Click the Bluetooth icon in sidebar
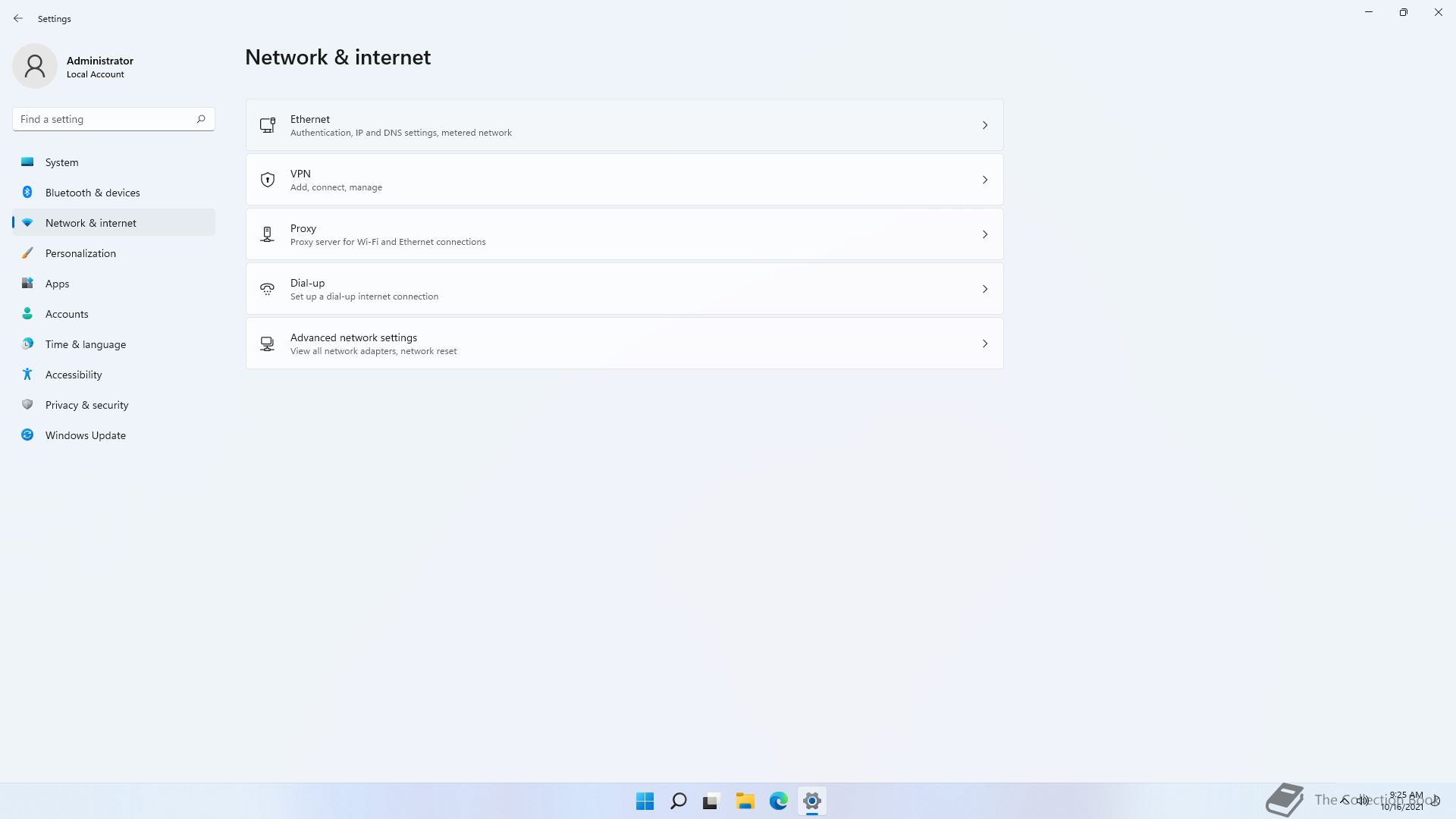This screenshot has height=819, width=1456. (x=27, y=192)
